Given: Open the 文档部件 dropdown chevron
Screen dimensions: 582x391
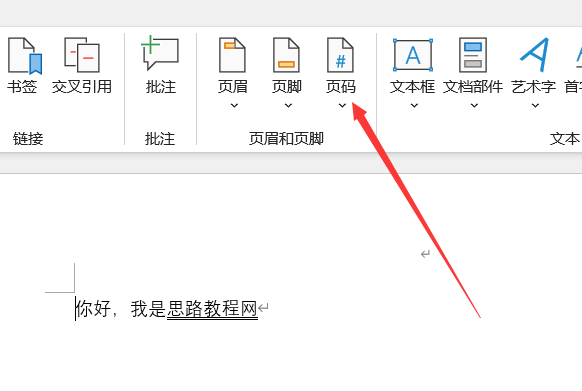Looking at the screenshot, I should tap(474, 105).
